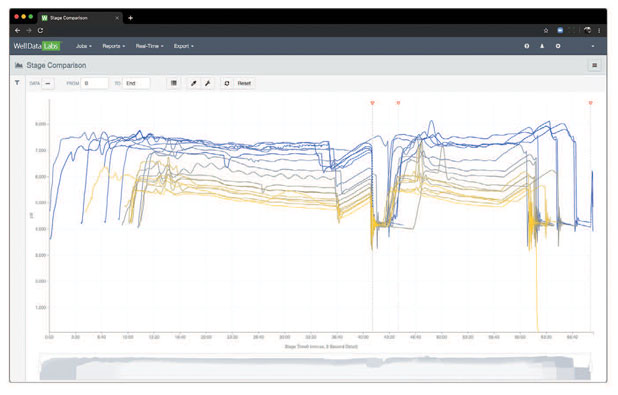The image size is (618, 395).
Task: Open a new browser tab with plus
Action: [x=130, y=18]
